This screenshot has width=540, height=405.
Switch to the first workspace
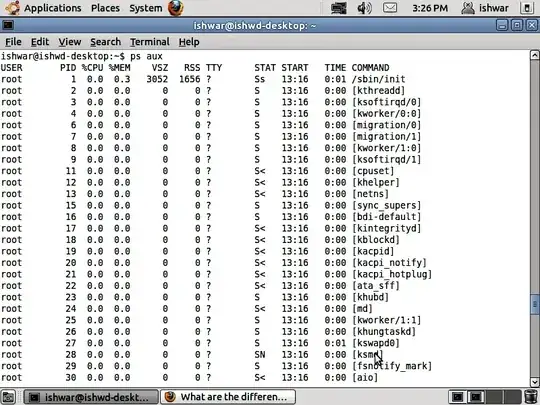pyautogui.click(x=457, y=397)
